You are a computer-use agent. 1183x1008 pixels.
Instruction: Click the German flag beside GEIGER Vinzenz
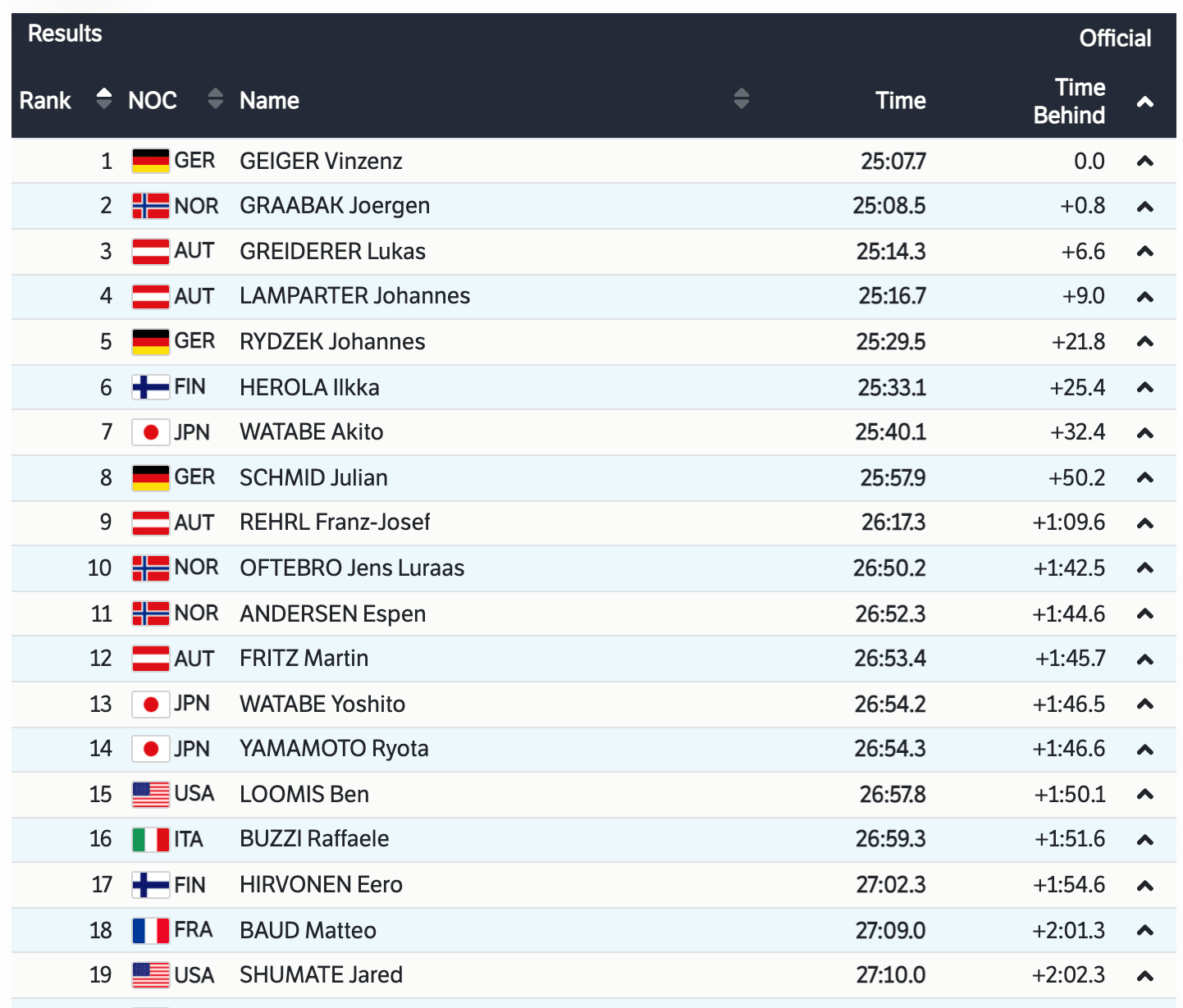151,161
